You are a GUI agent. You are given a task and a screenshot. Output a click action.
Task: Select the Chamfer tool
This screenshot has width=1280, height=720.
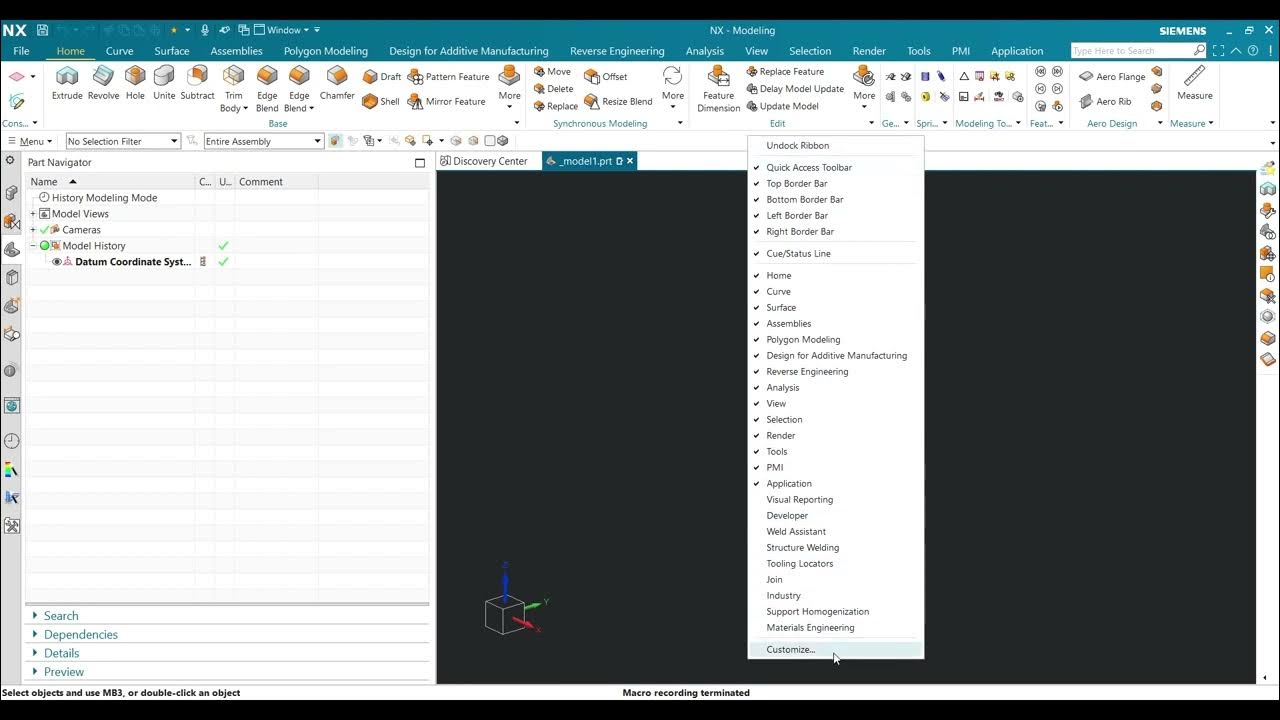337,83
